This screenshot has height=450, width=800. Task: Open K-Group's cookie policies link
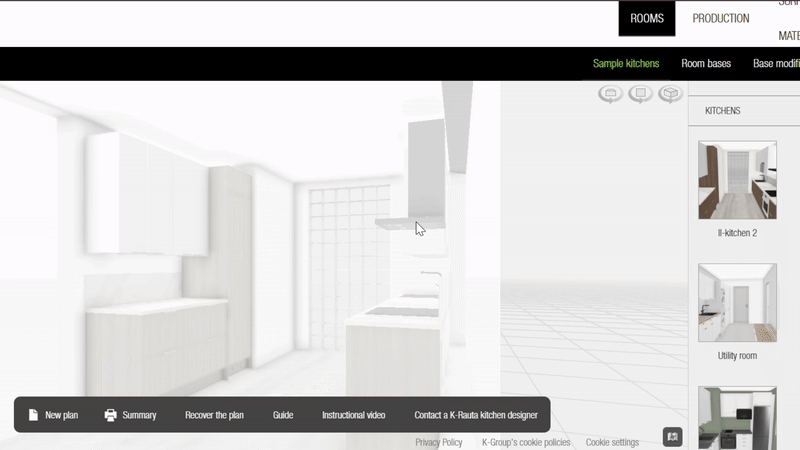click(x=526, y=442)
